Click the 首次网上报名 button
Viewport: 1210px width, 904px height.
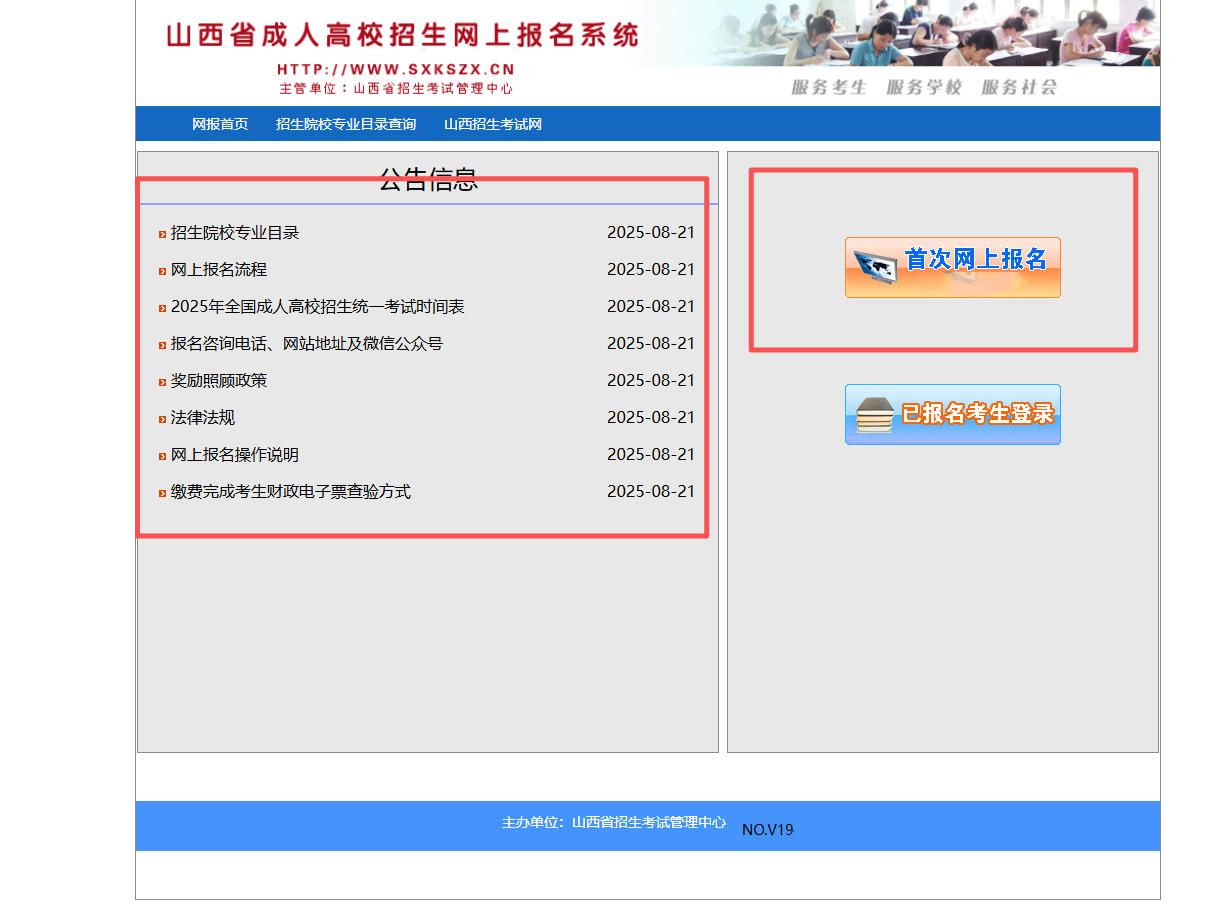click(x=952, y=267)
